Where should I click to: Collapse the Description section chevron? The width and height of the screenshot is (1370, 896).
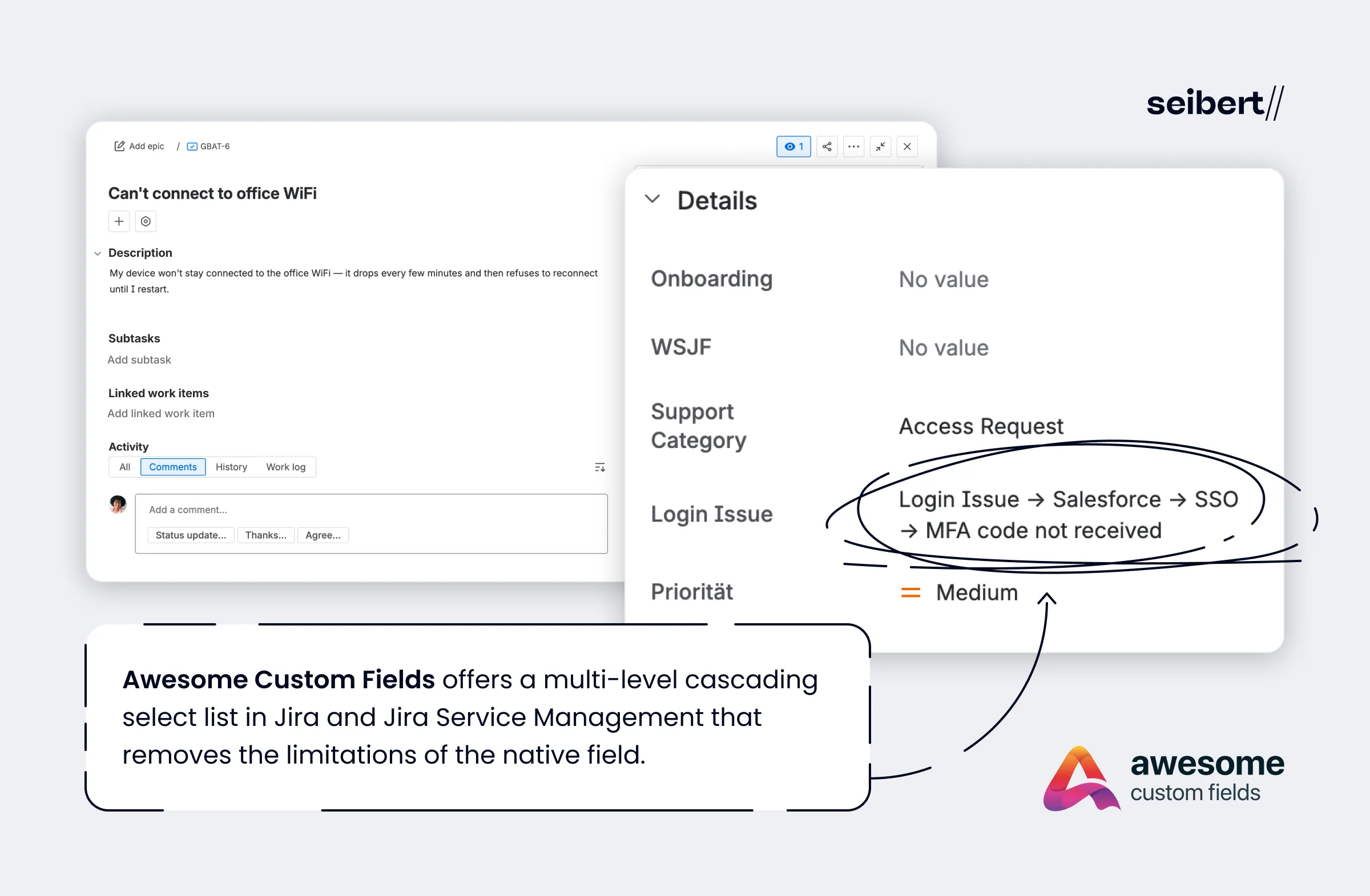click(x=98, y=253)
